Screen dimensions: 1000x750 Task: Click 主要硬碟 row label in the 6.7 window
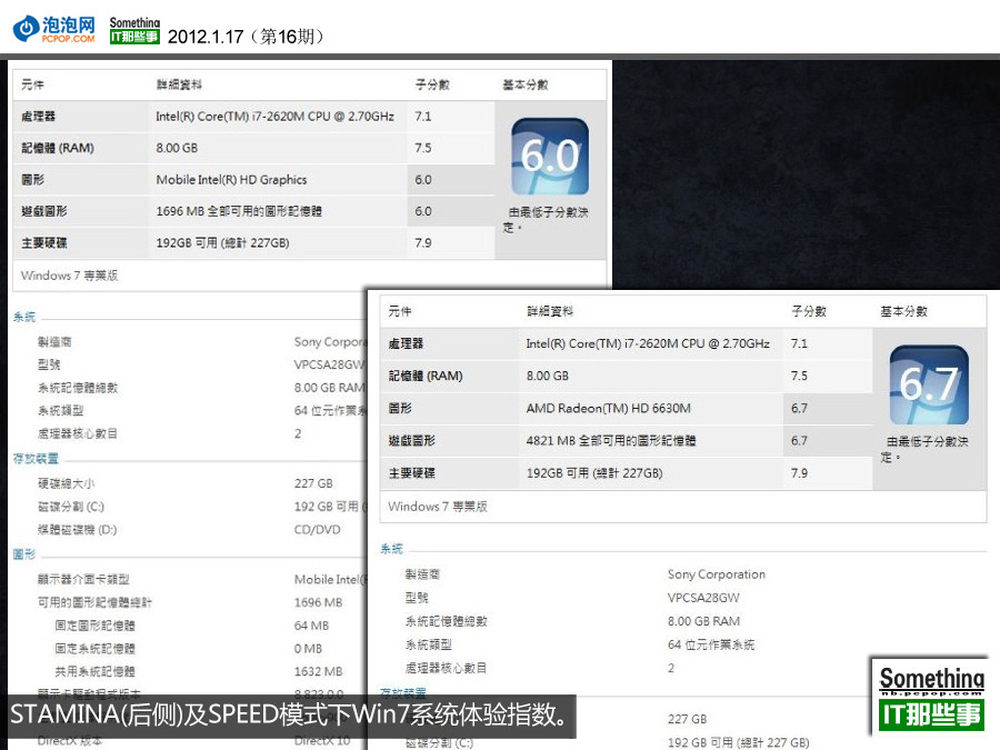[412, 473]
